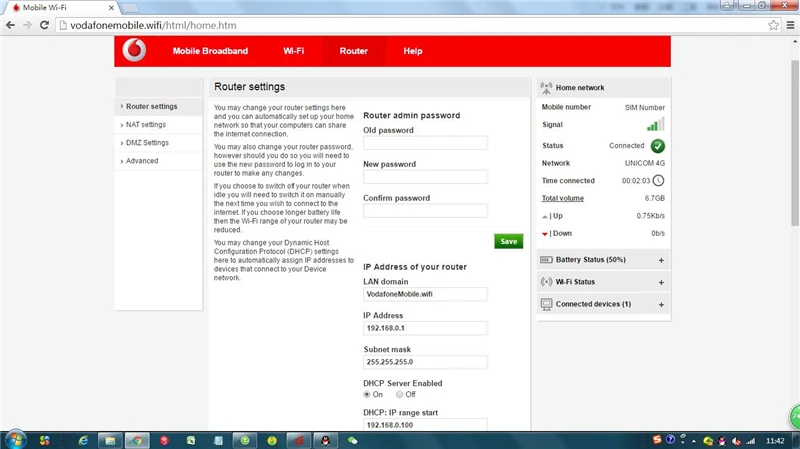The height and width of the screenshot is (449, 800).
Task: Focus the Old password field
Action: click(x=425, y=143)
